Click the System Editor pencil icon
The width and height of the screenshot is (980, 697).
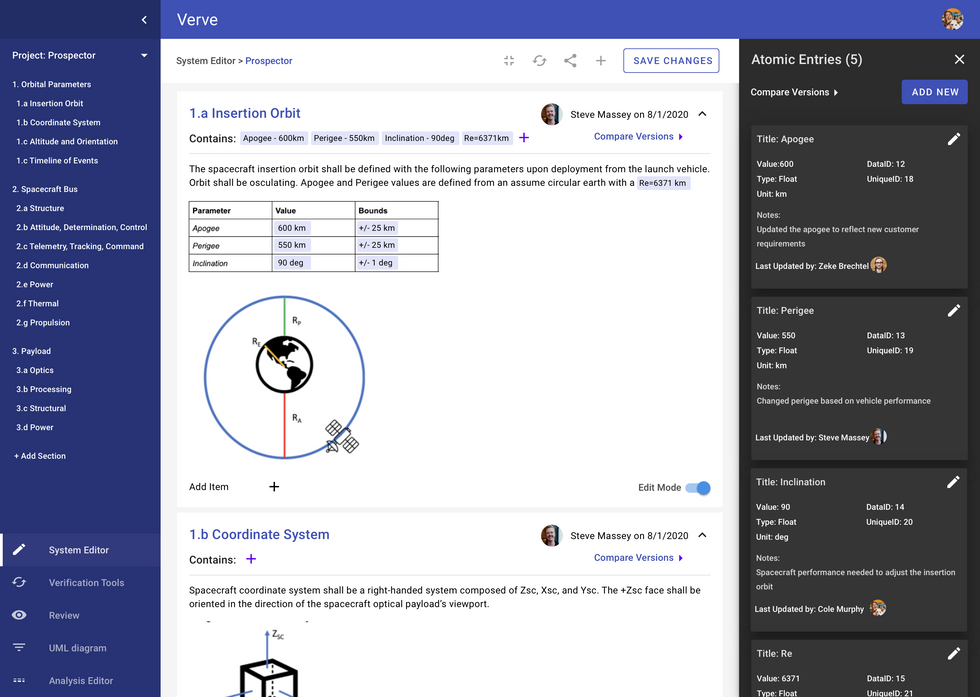(x=19, y=549)
